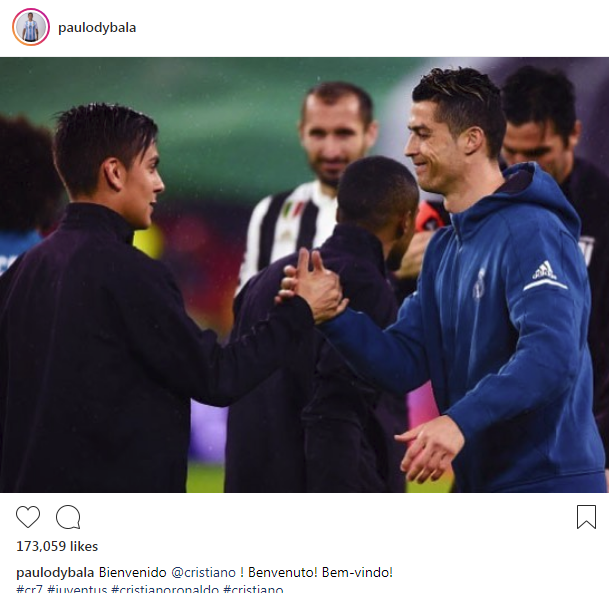Open the #juventus hashtag
609x593 pixels.
point(77,589)
